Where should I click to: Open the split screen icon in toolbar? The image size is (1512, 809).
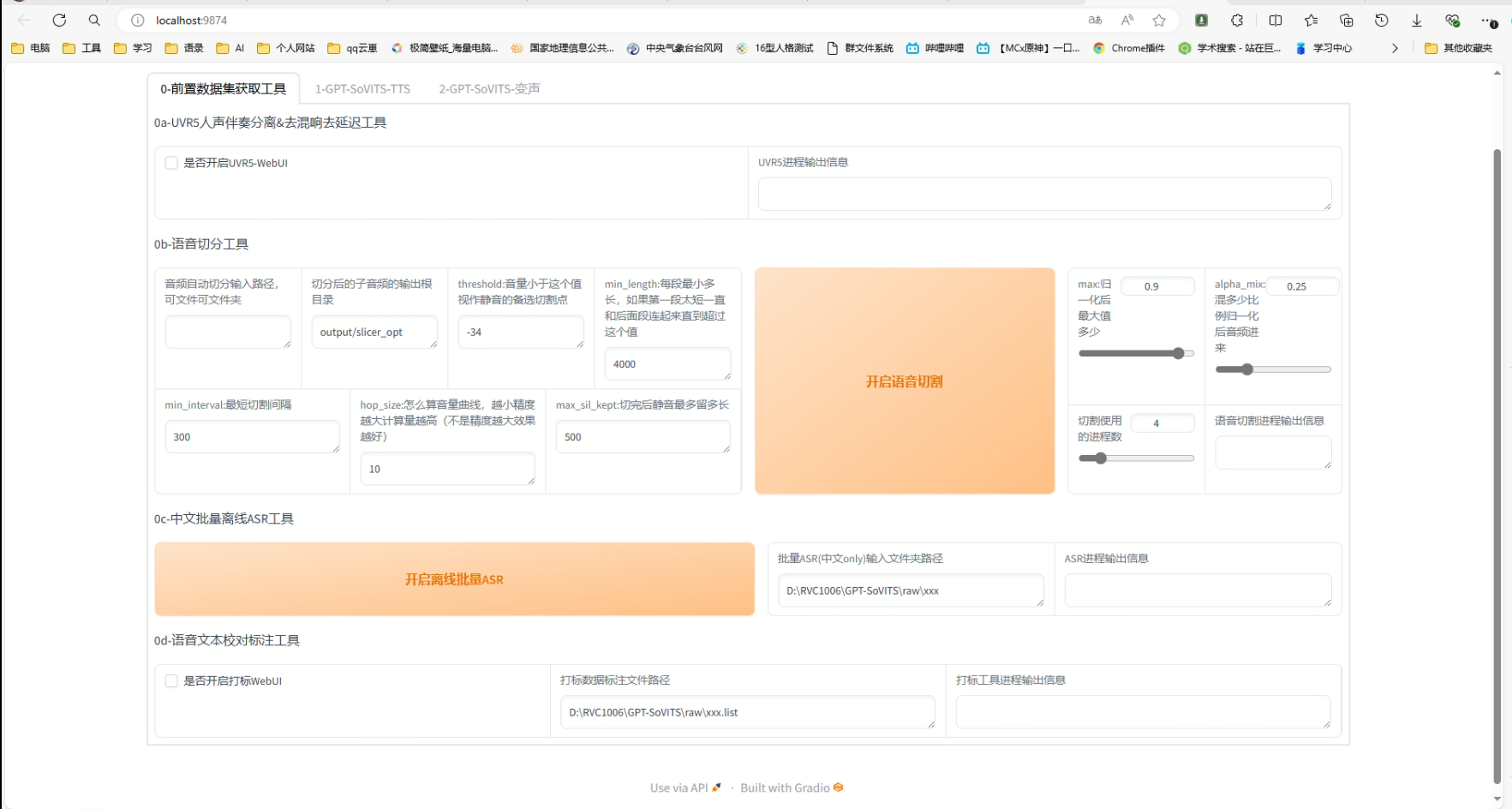coord(1276,21)
